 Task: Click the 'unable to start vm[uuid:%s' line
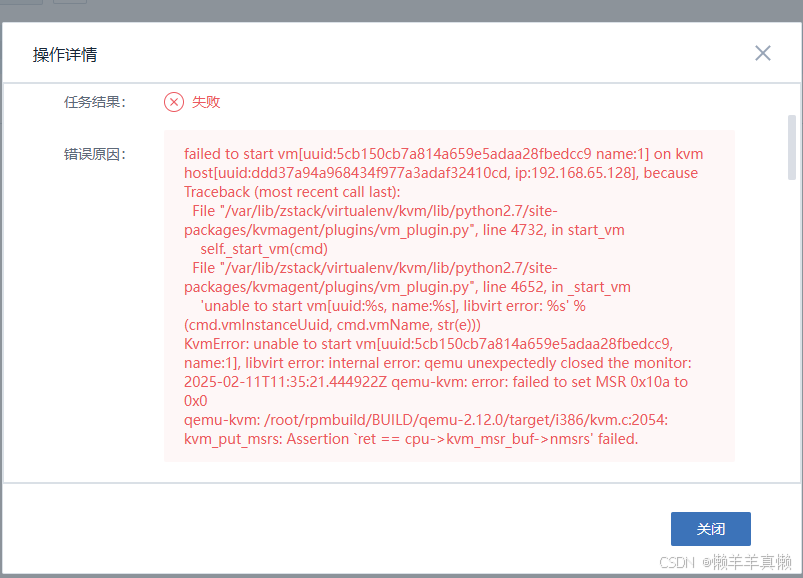[393, 306]
